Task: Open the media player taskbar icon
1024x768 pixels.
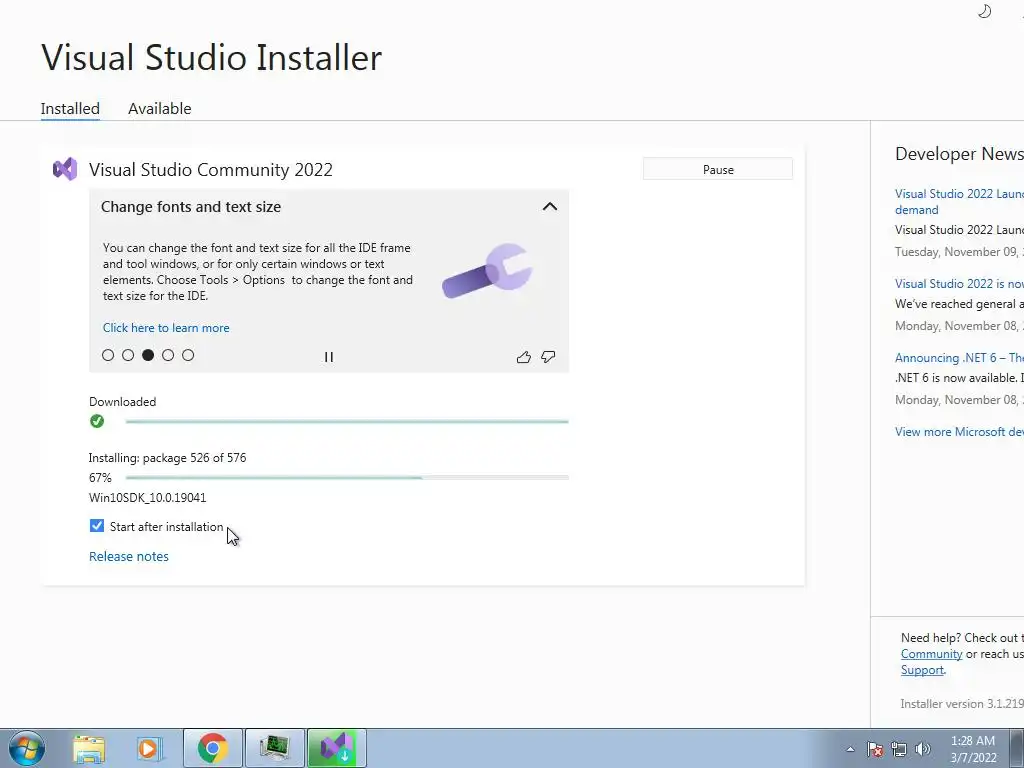Action: [149, 748]
